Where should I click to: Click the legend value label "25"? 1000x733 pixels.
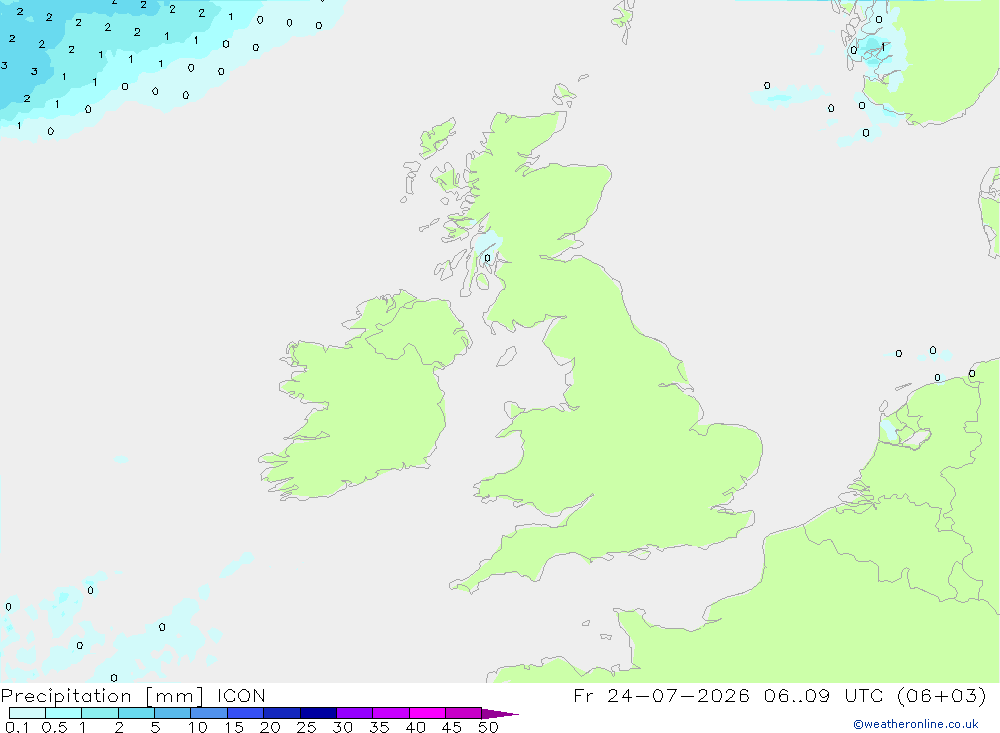click(x=306, y=727)
